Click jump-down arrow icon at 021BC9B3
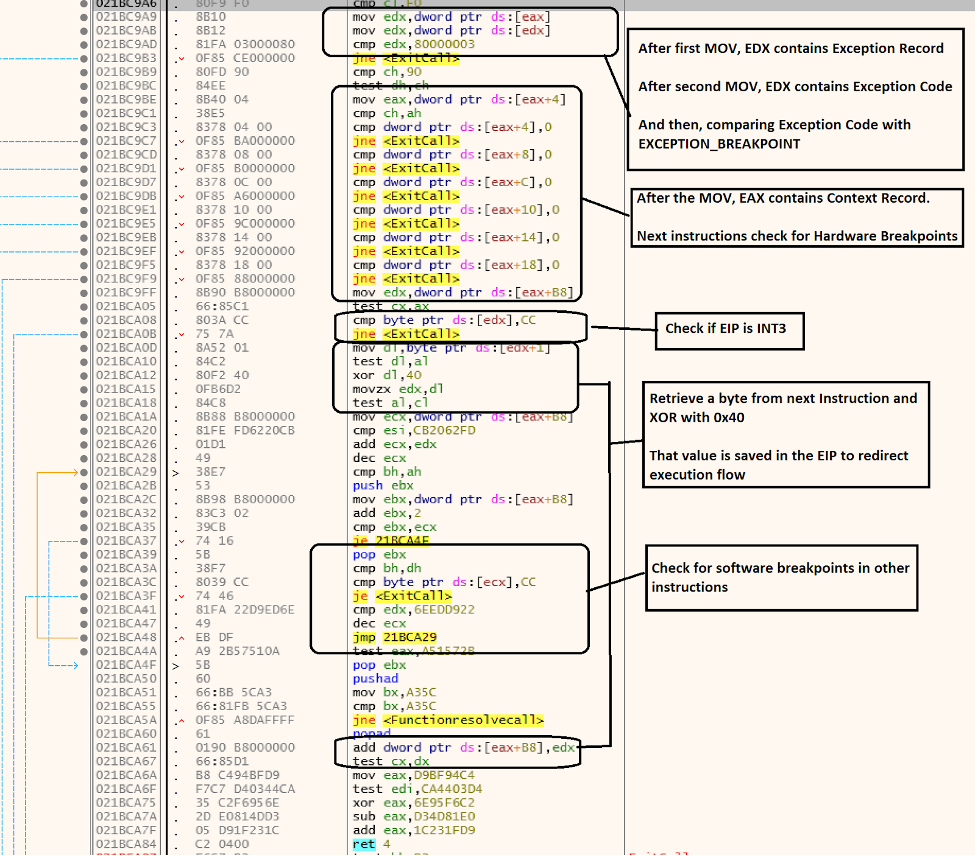977x856 pixels. (x=181, y=59)
